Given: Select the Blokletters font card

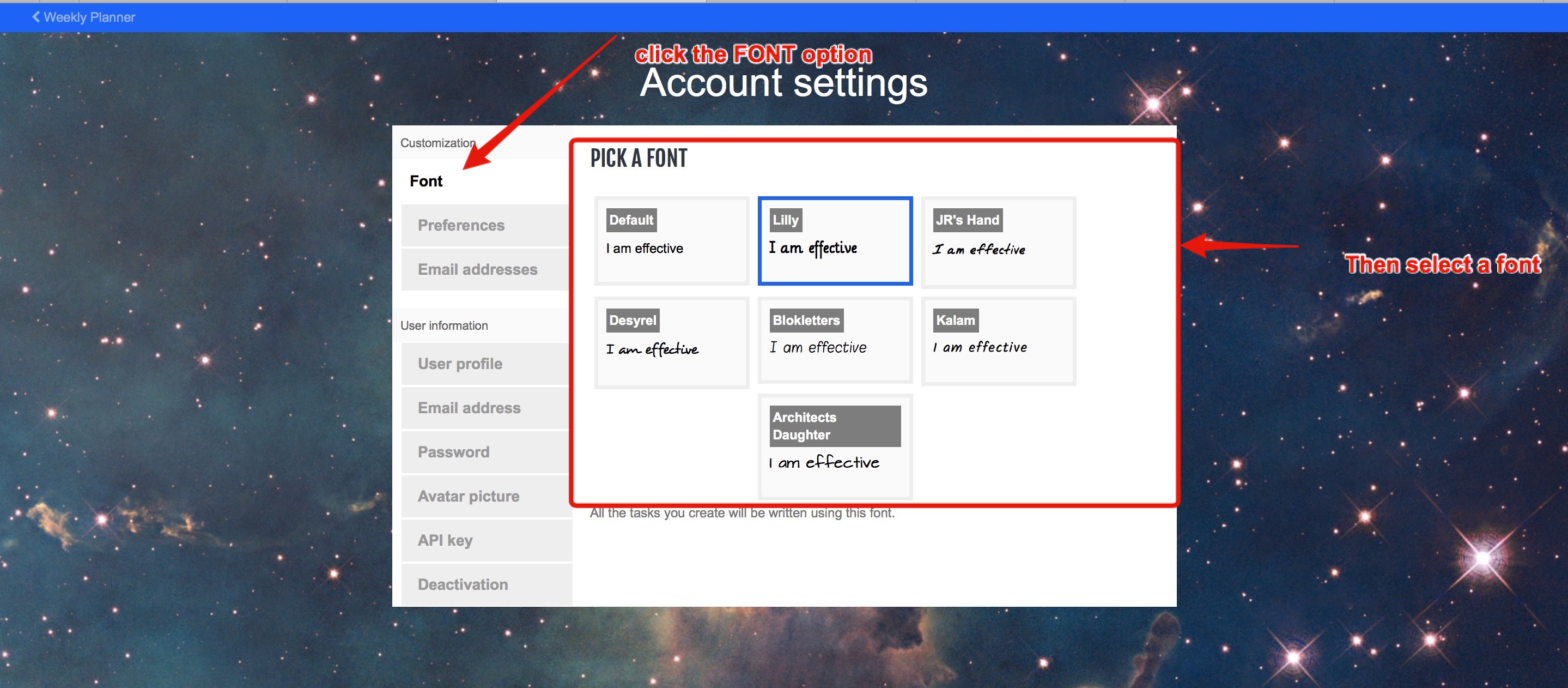Looking at the screenshot, I should pyautogui.click(x=835, y=340).
